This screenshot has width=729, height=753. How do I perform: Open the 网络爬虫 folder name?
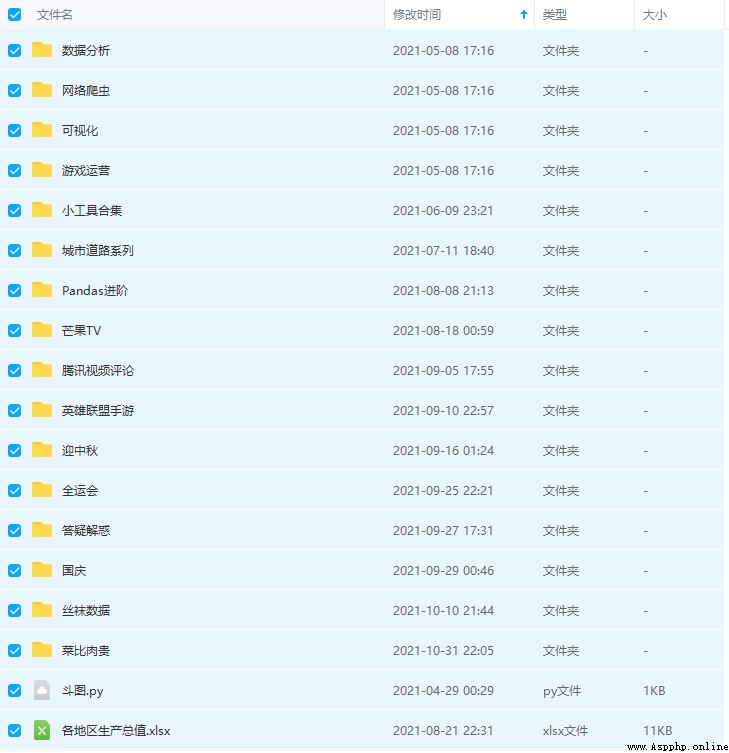[86, 90]
